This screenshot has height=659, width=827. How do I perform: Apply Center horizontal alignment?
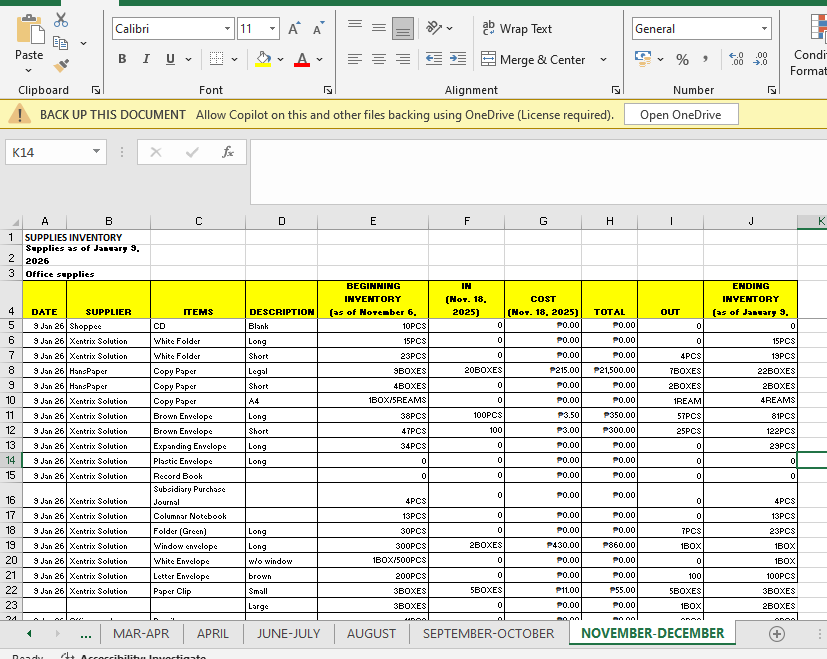pyautogui.click(x=379, y=60)
